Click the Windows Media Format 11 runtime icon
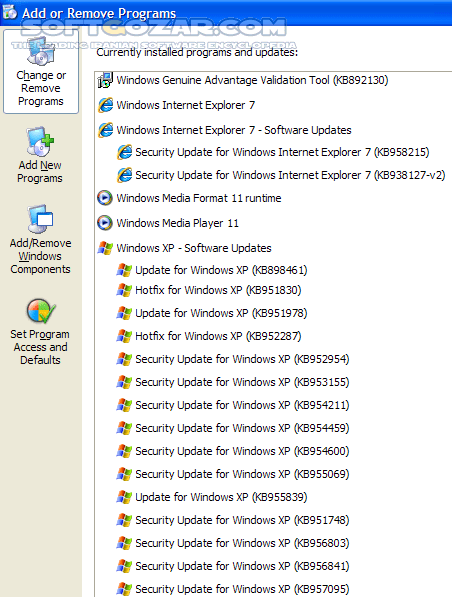The image size is (452, 597). [105, 198]
